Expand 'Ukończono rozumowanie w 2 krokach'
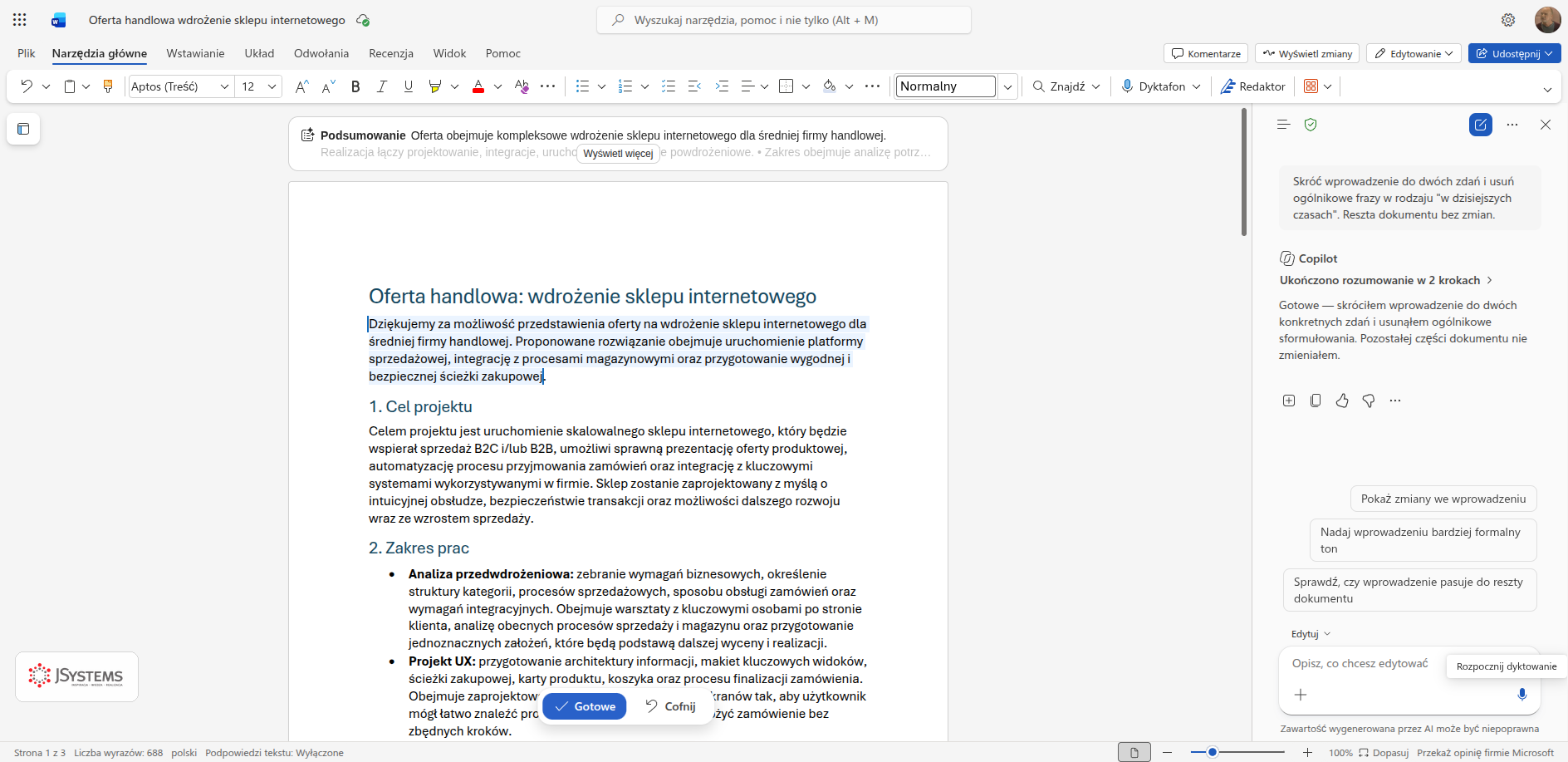 point(1386,280)
